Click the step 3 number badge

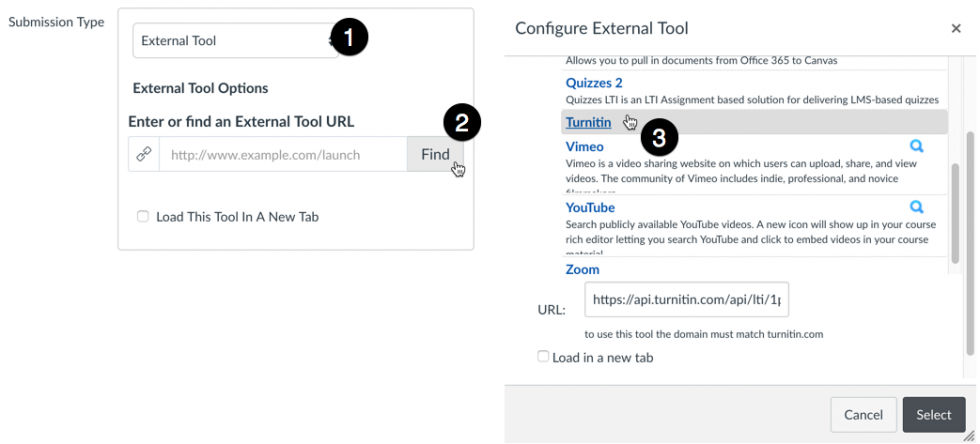click(658, 135)
